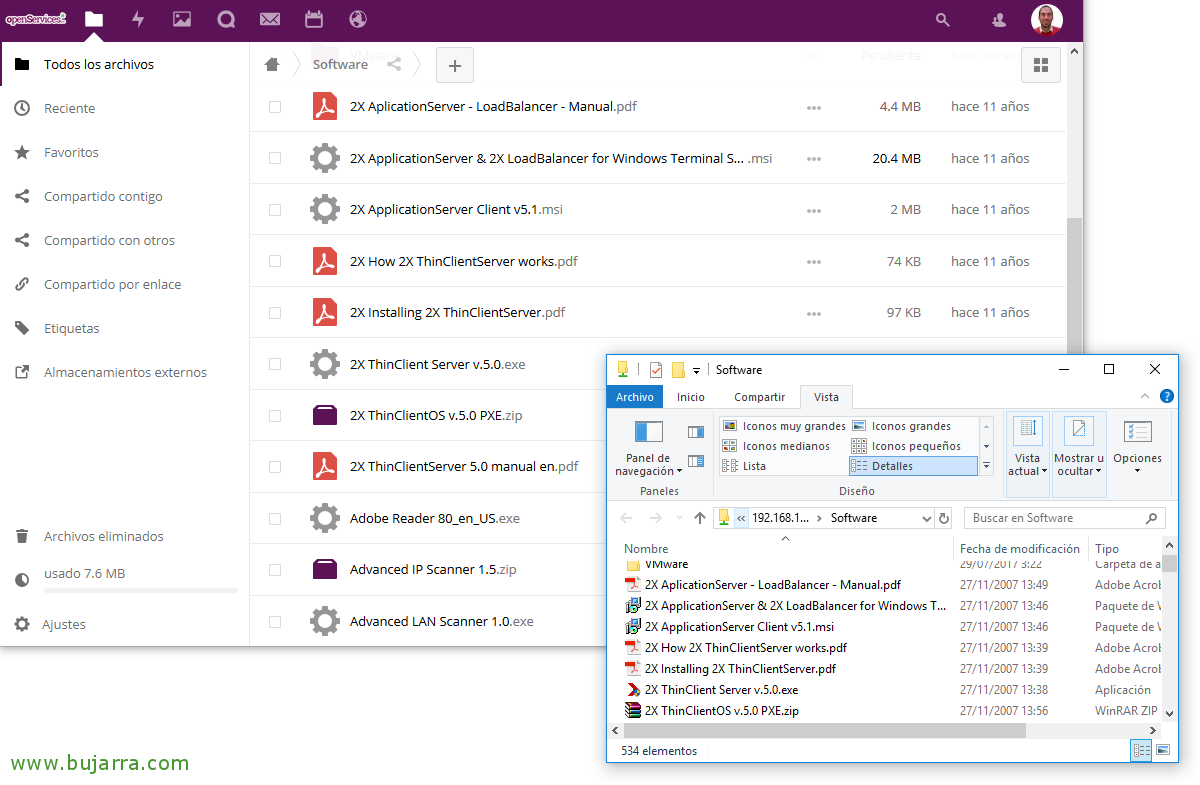Expand the address bar history dropdown arrow
Screen dimensions: 1200x785
point(926,518)
